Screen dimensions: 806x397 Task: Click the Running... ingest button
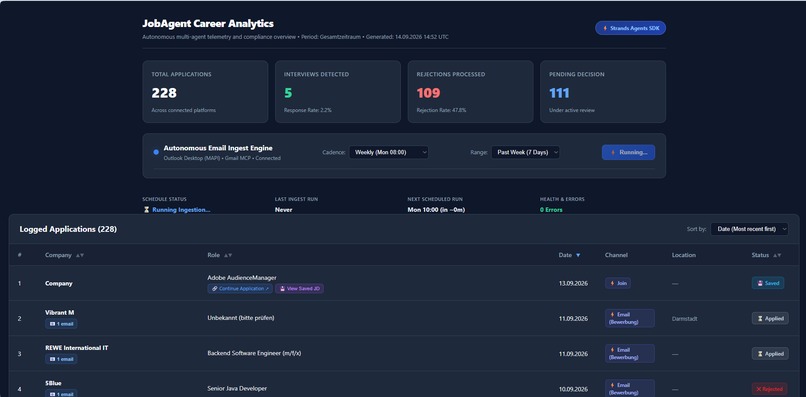(628, 152)
